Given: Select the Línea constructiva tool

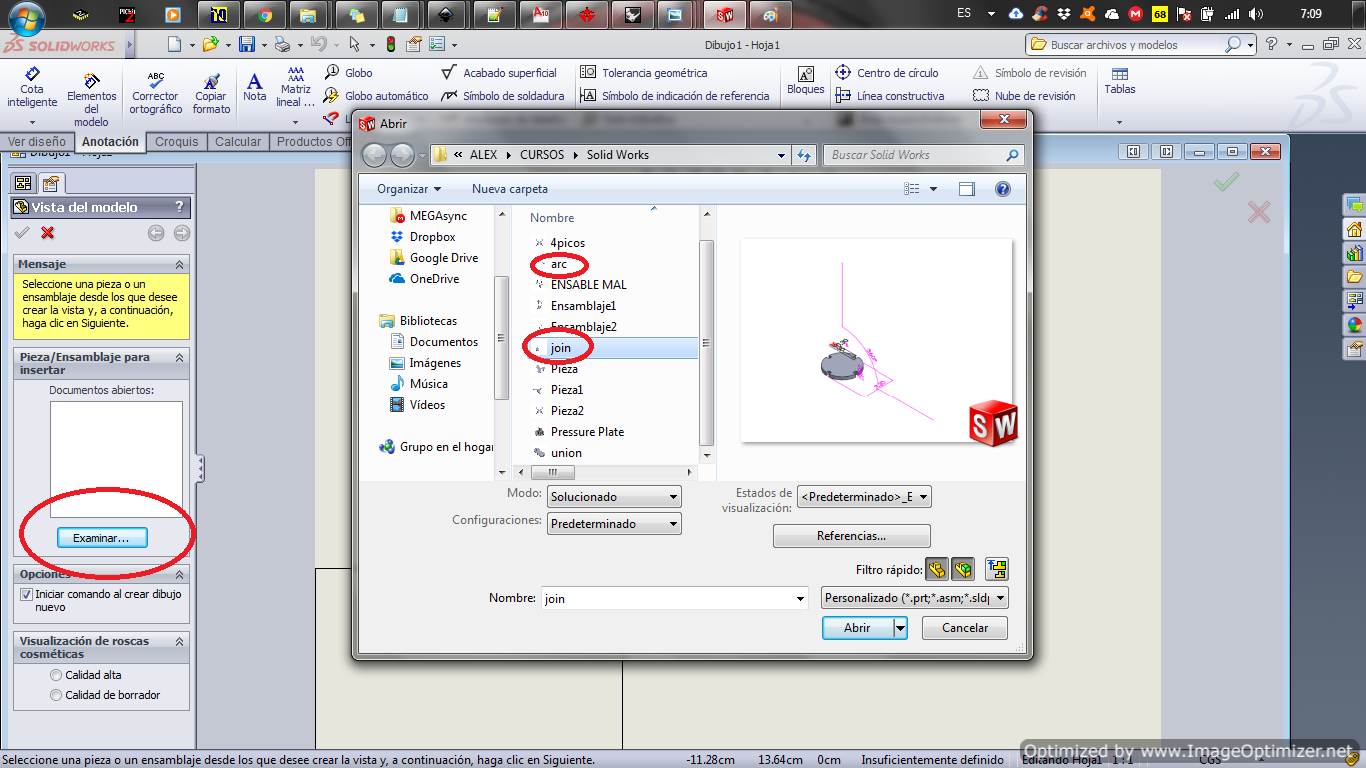Looking at the screenshot, I should 889,96.
